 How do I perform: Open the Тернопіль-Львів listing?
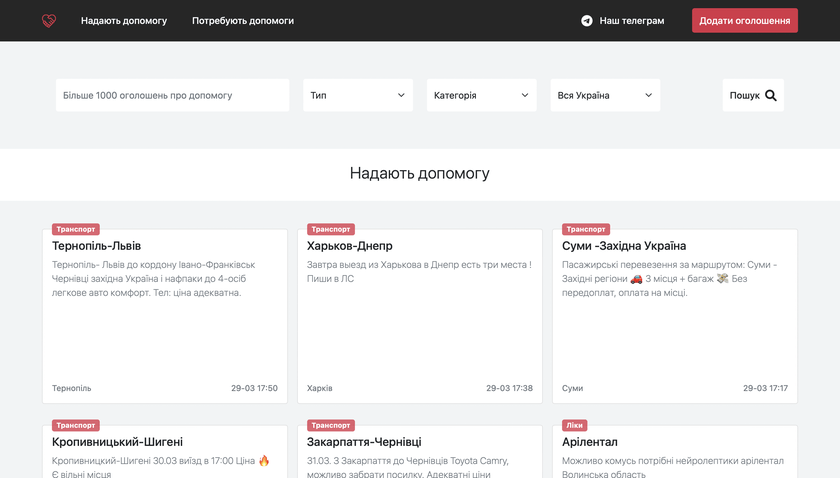pos(97,246)
